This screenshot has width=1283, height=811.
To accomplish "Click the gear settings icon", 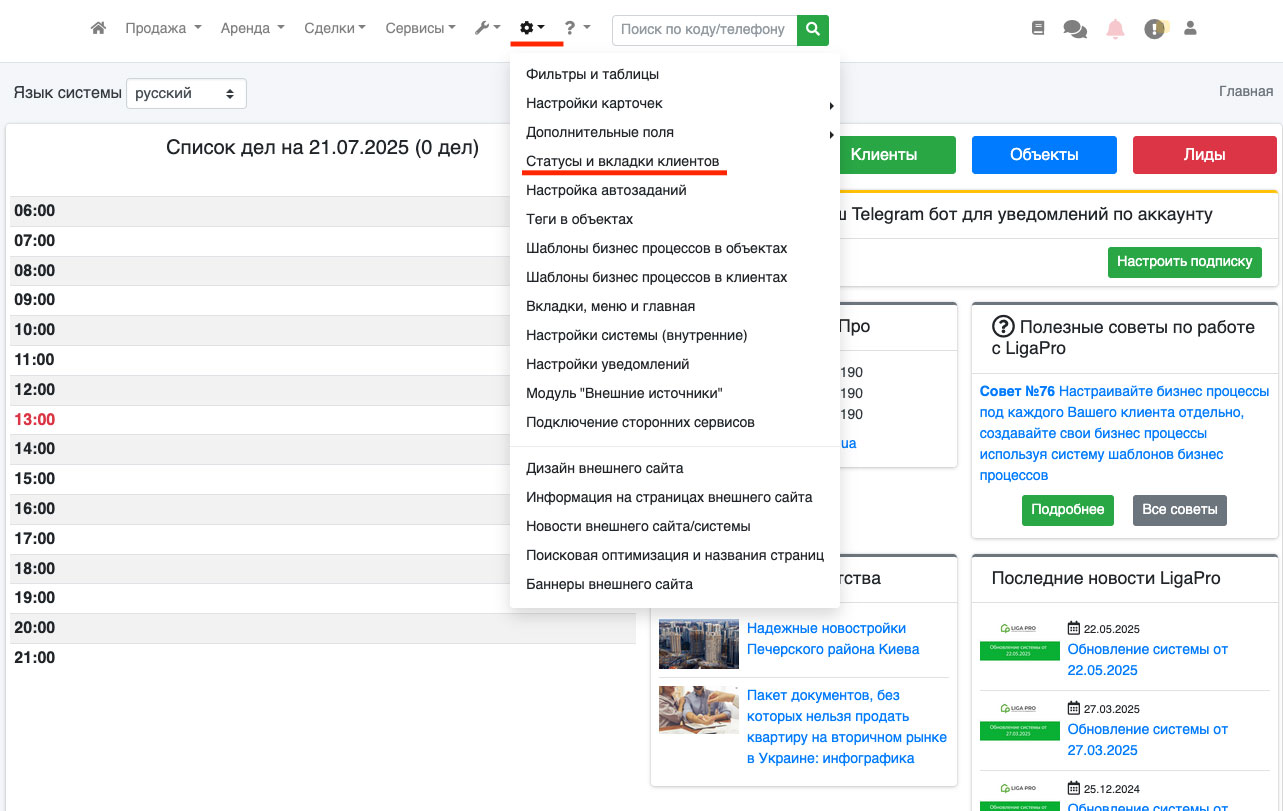I will [531, 29].
